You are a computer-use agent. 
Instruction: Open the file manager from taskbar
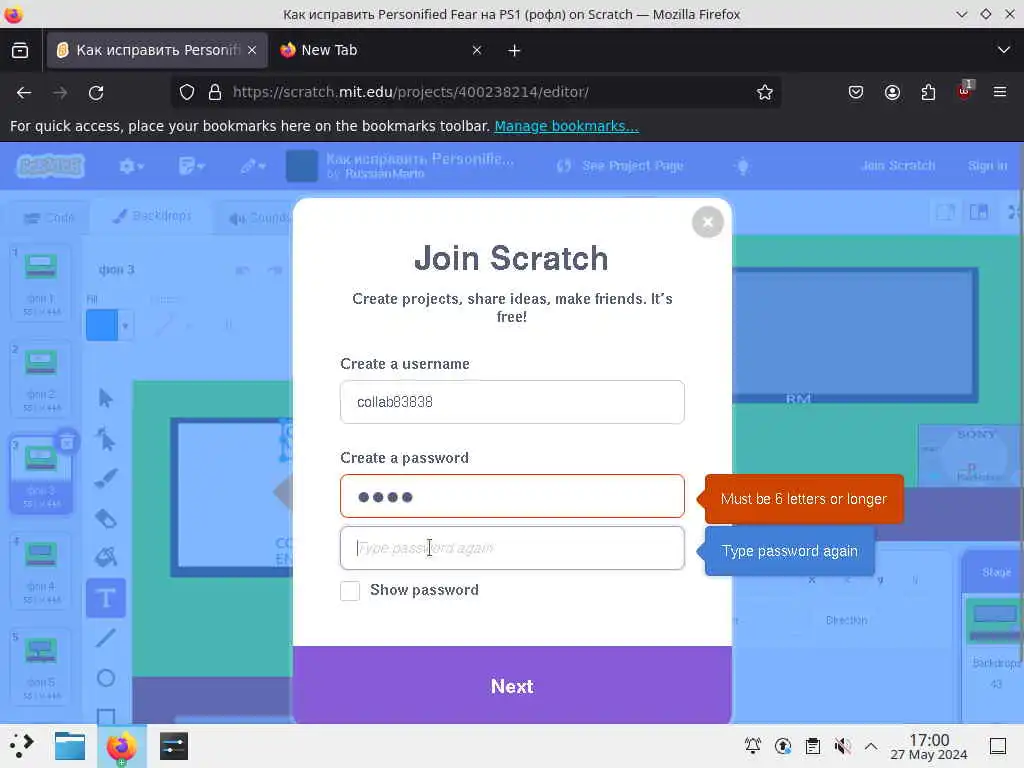tap(70, 746)
